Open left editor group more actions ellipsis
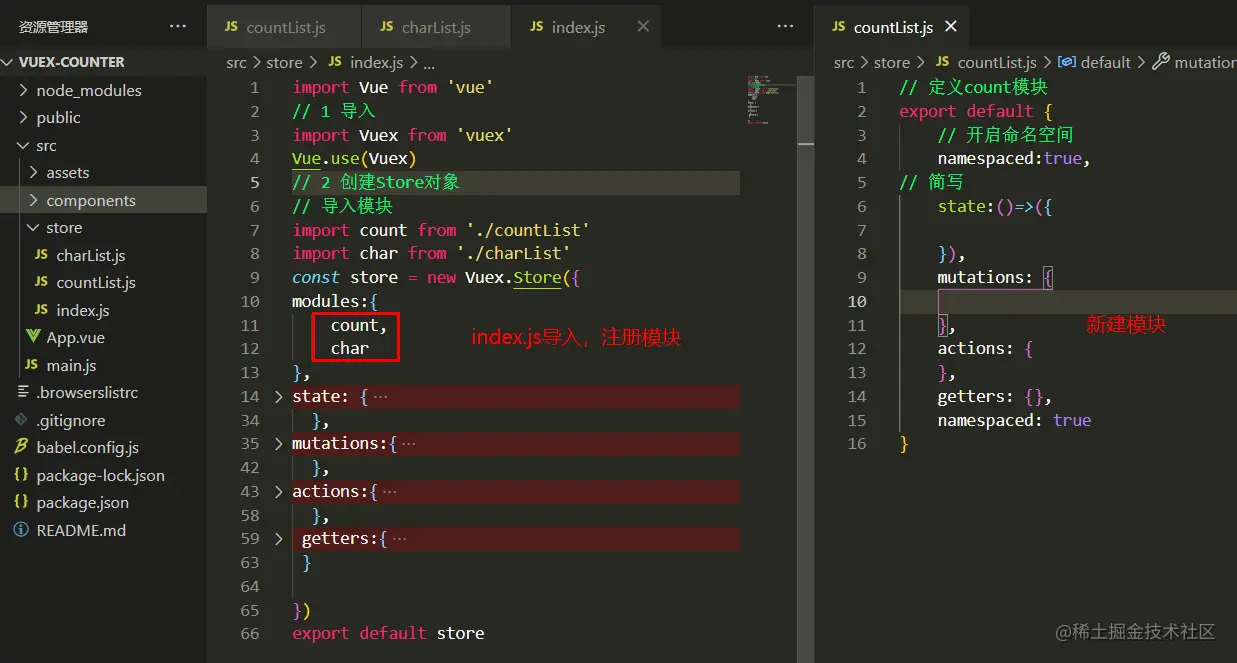The height and width of the screenshot is (663, 1237). pyautogui.click(x=786, y=27)
